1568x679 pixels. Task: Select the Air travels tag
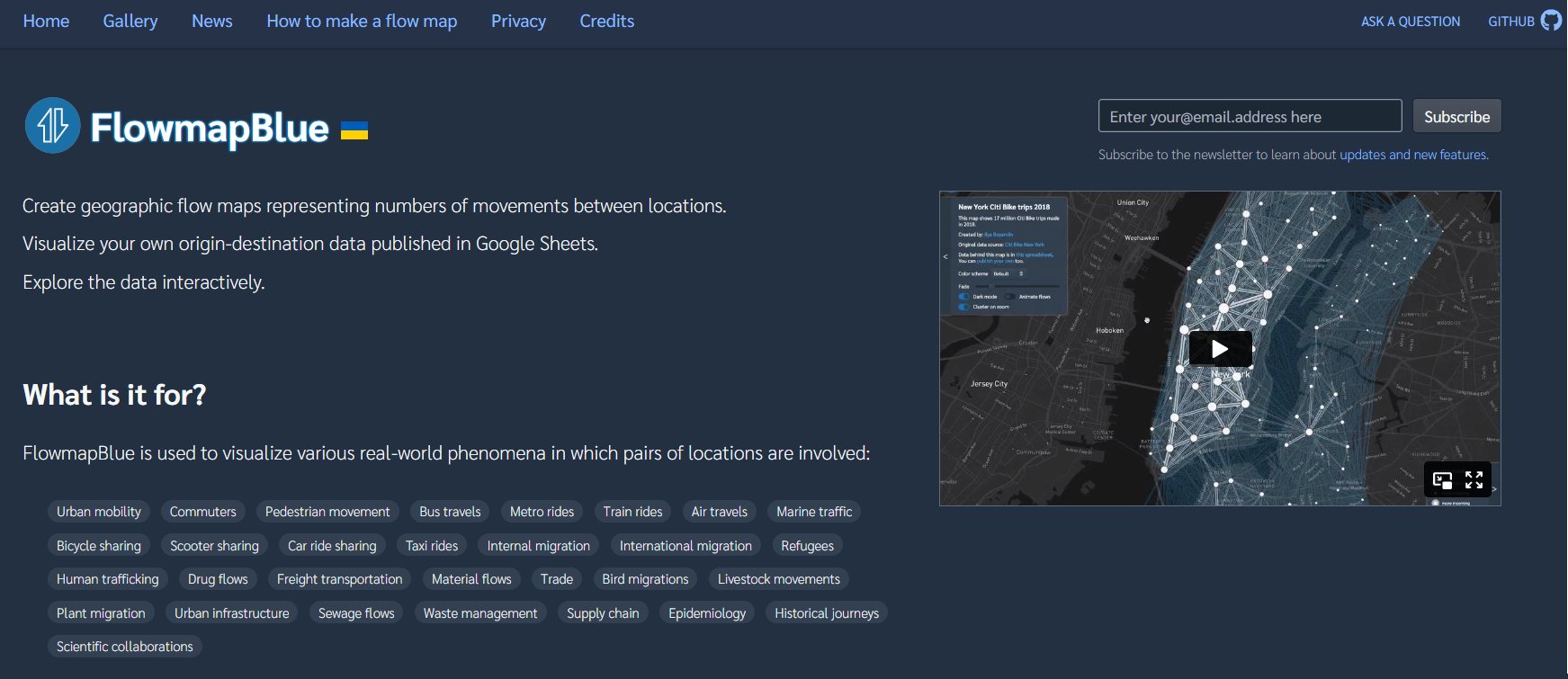[720, 512]
